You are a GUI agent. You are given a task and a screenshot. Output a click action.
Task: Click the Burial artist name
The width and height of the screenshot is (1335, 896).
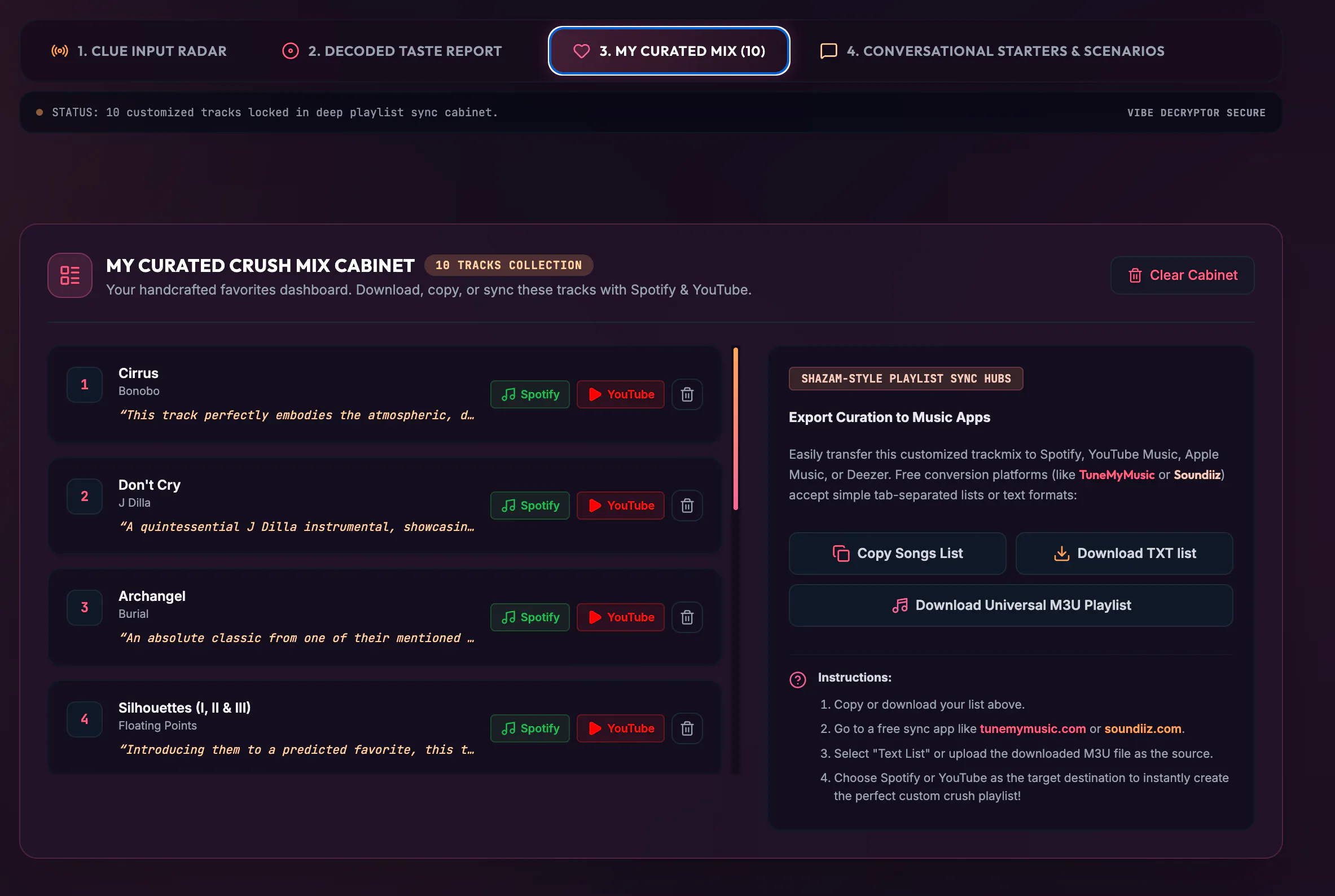[x=133, y=614]
